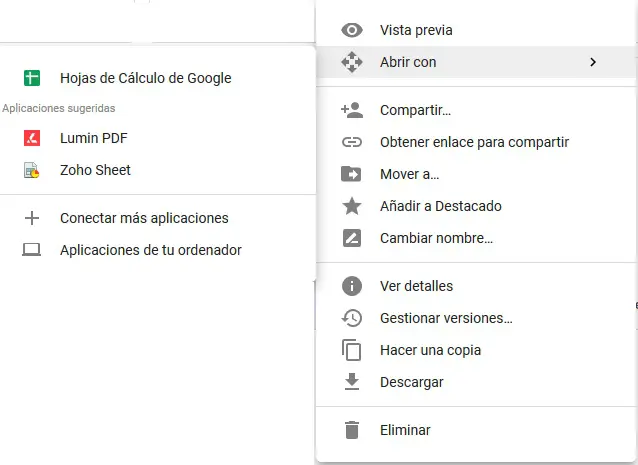This screenshot has height=465, width=638.
Task: Open with Hojas de Cálculo de Google
Action: pyautogui.click(x=145, y=78)
